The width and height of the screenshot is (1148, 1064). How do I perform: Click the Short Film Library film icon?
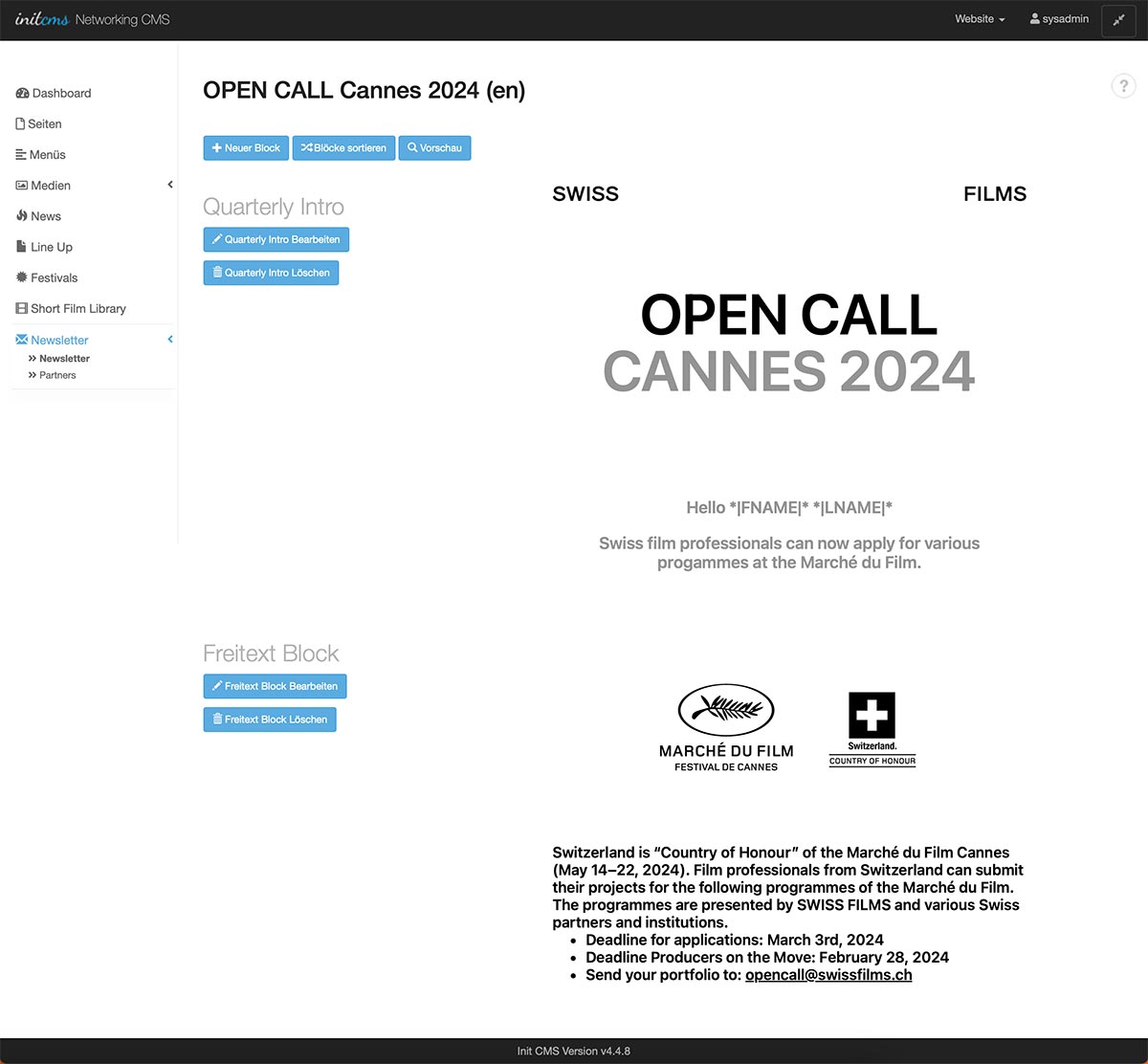[22, 309]
